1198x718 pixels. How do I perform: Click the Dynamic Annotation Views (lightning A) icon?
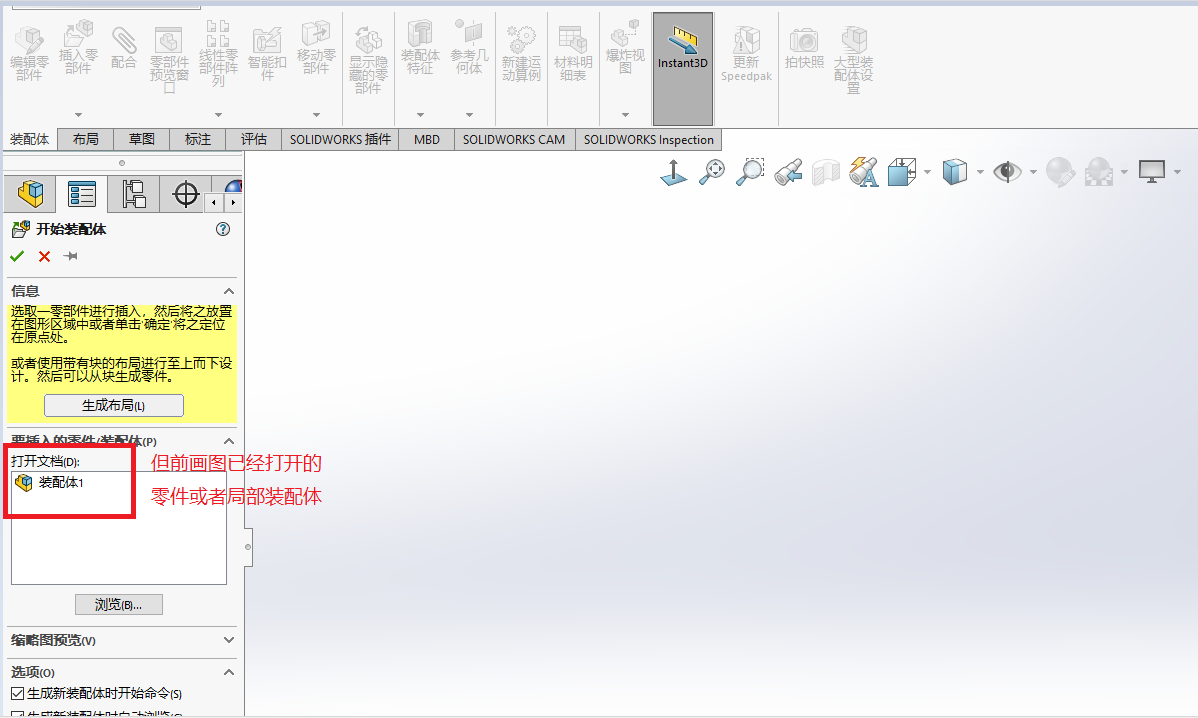click(x=863, y=172)
